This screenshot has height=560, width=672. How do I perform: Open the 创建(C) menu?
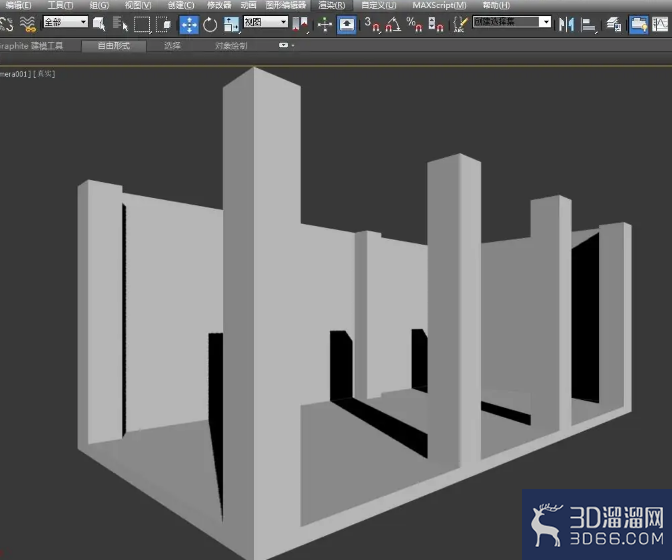point(180,6)
